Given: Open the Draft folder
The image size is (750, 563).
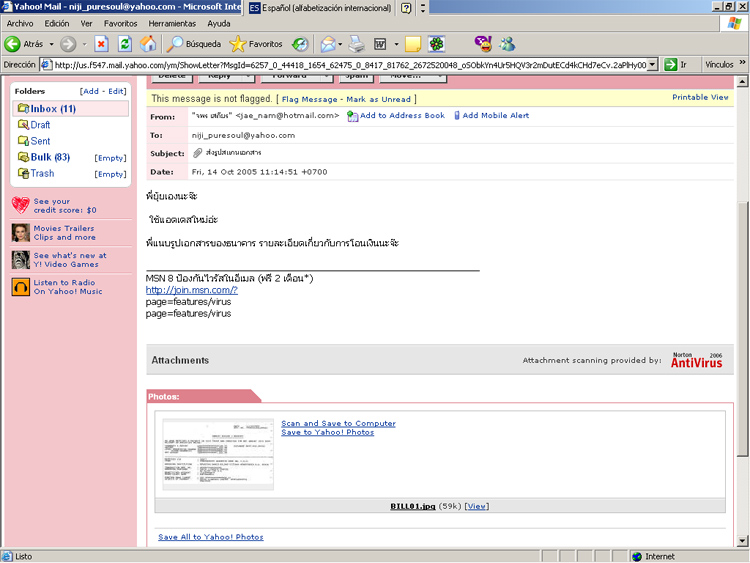Looking at the screenshot, I should point(40,125).
